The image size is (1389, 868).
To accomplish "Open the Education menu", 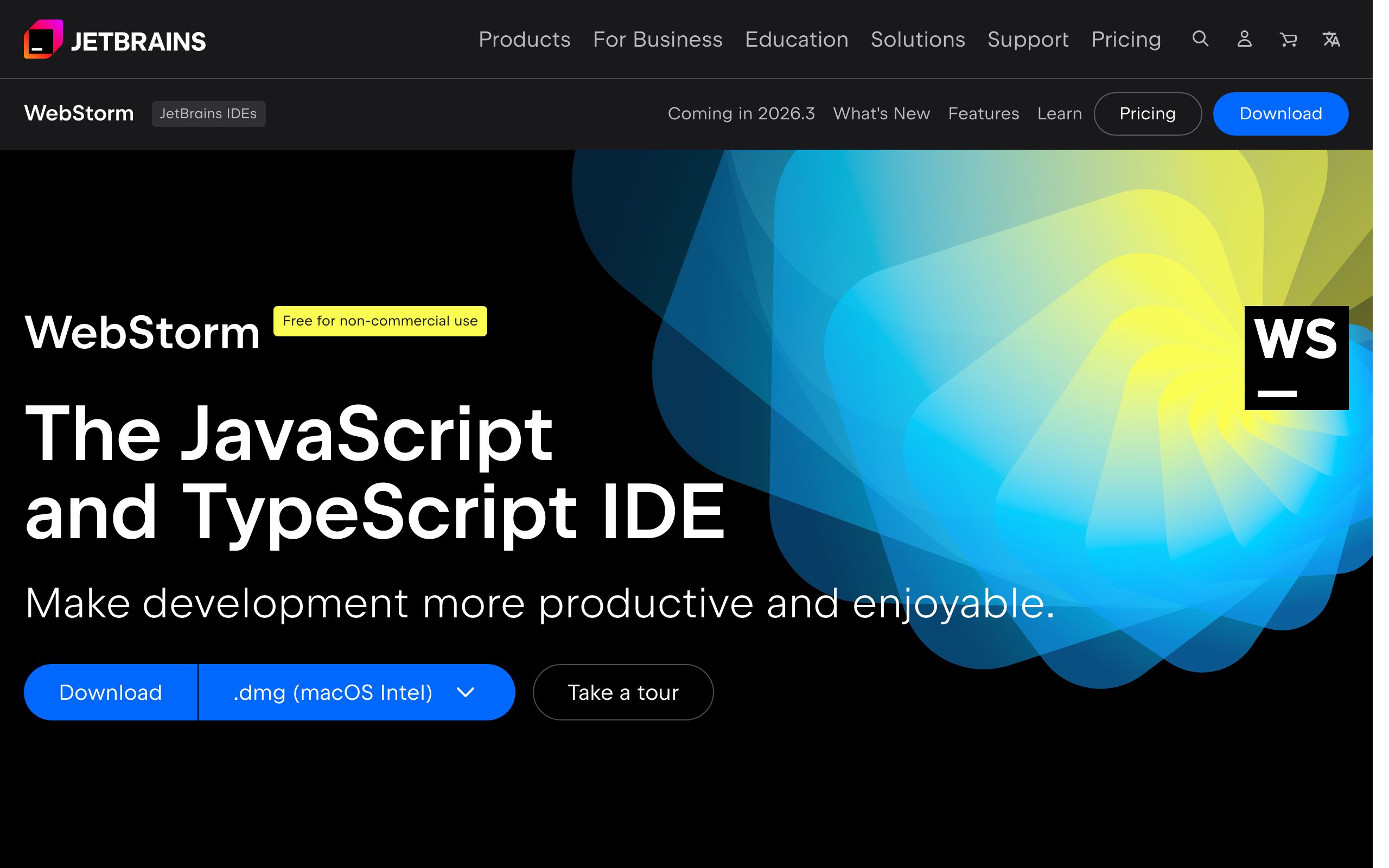I will (797, 40).
